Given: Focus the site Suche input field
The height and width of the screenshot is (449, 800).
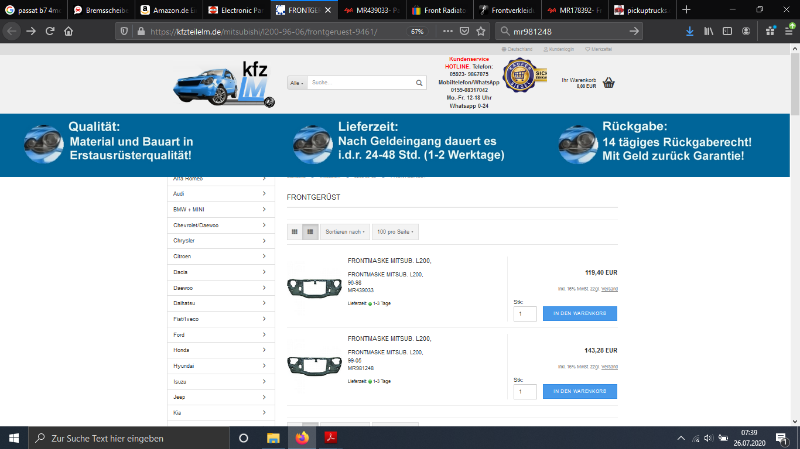Looking at the screenshot, I should point(360,83).
